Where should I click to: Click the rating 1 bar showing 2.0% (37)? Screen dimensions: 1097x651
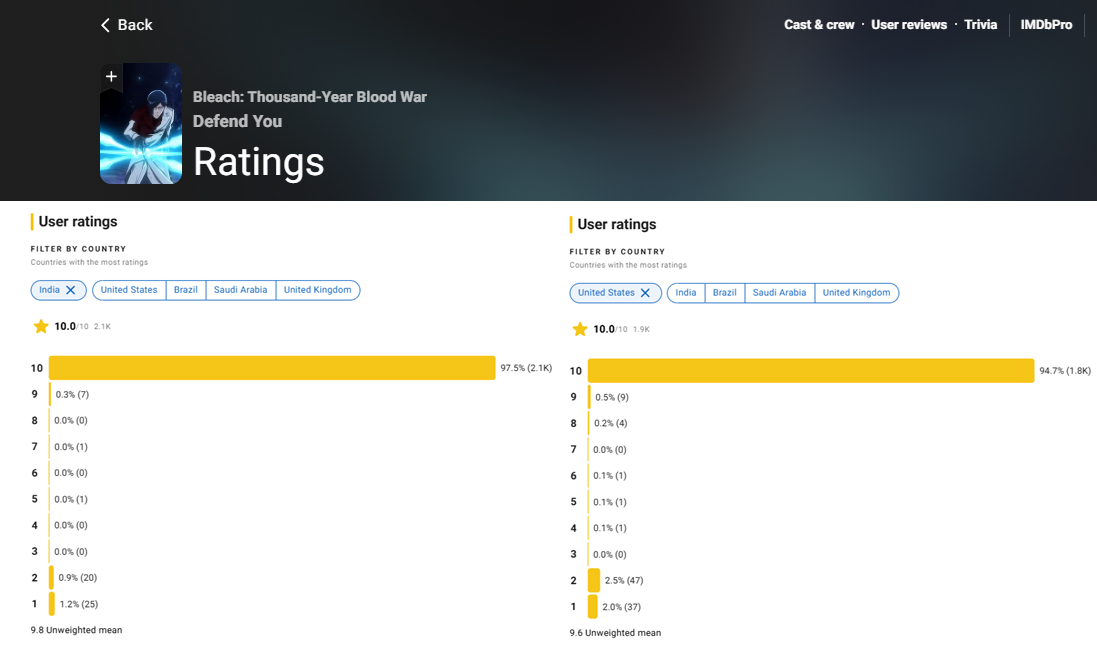click(593, 607)
